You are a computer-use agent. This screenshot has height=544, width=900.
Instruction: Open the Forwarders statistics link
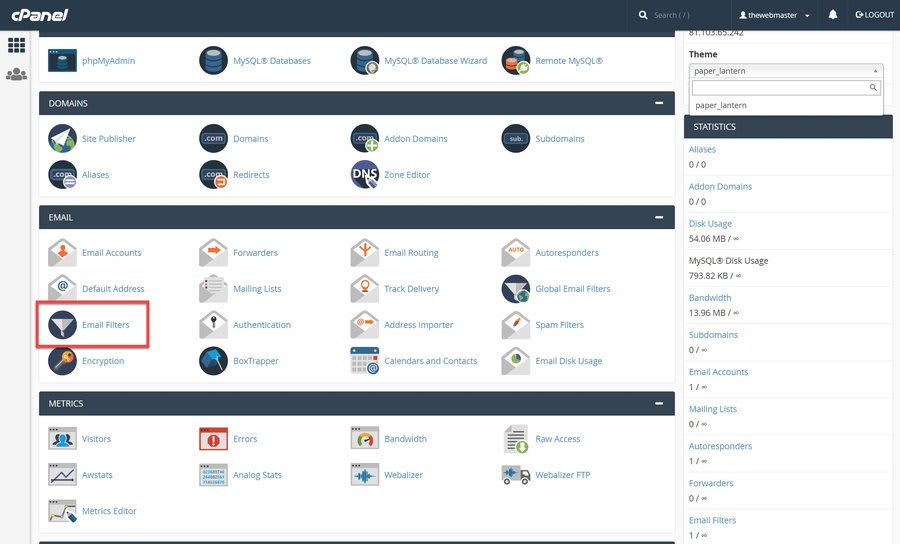711,483
